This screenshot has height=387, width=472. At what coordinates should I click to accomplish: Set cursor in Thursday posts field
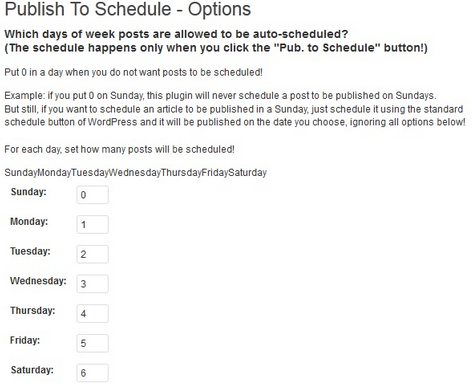(92, 313)
